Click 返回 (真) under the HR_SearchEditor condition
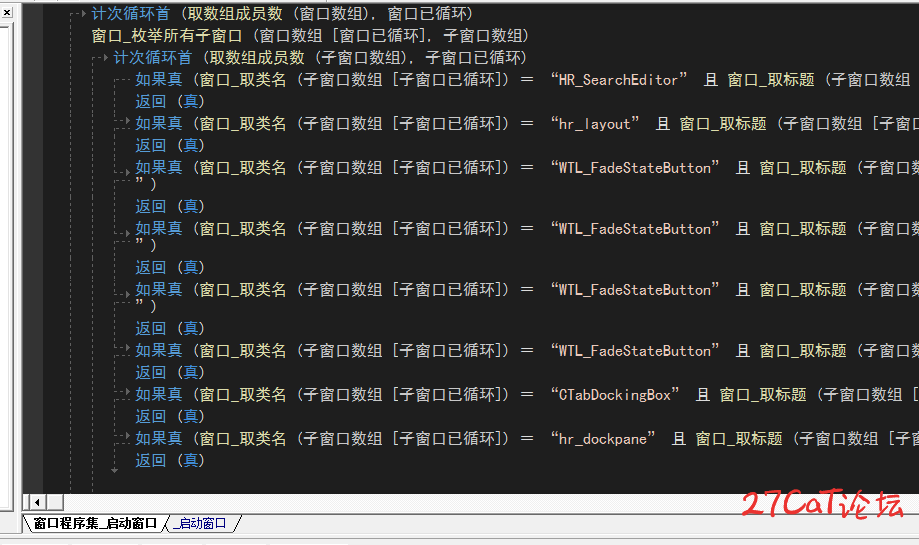Screen dimensions: 919x545 click(170, 101)
